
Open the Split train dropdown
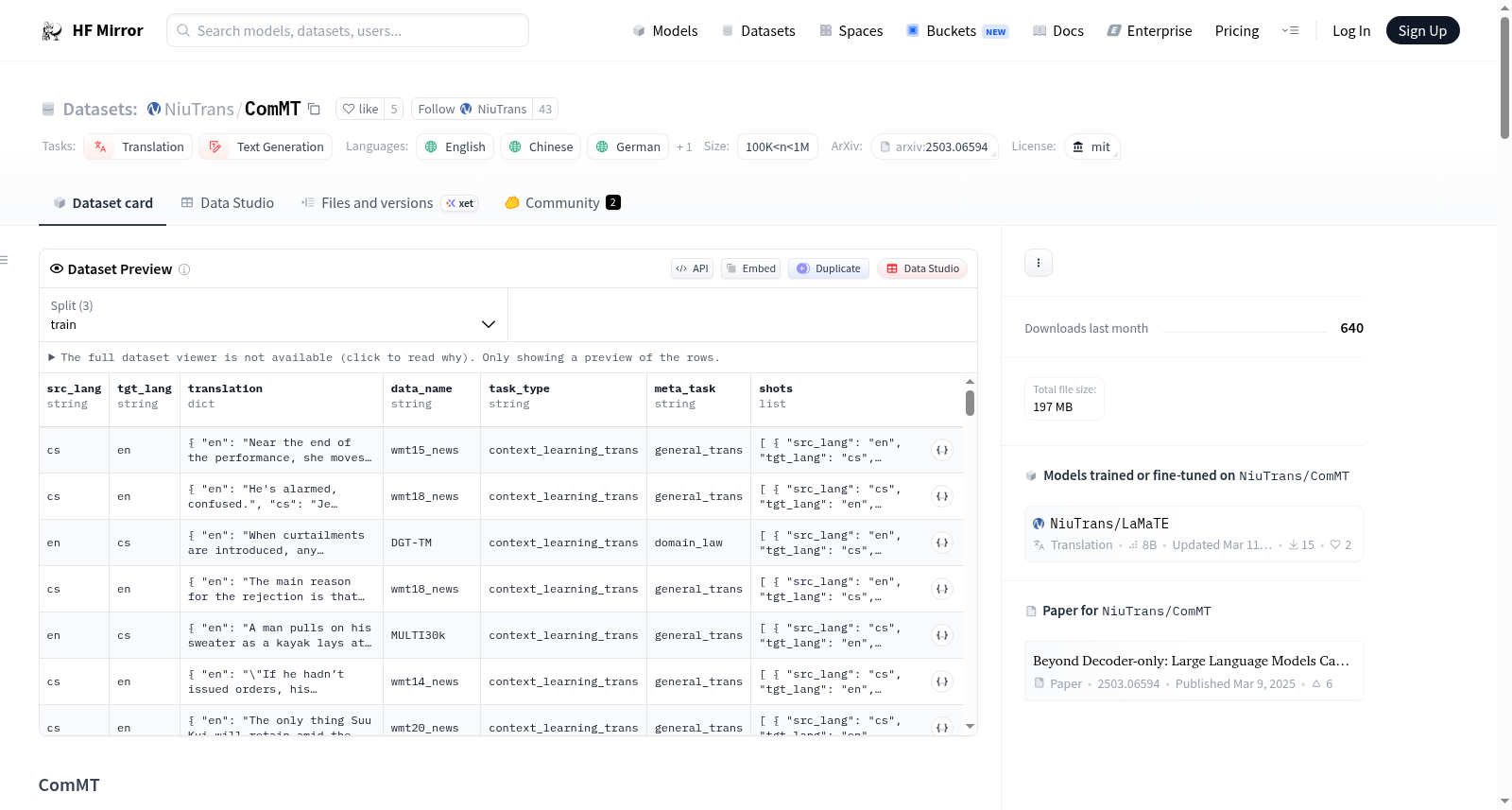(x=273, y=315)
